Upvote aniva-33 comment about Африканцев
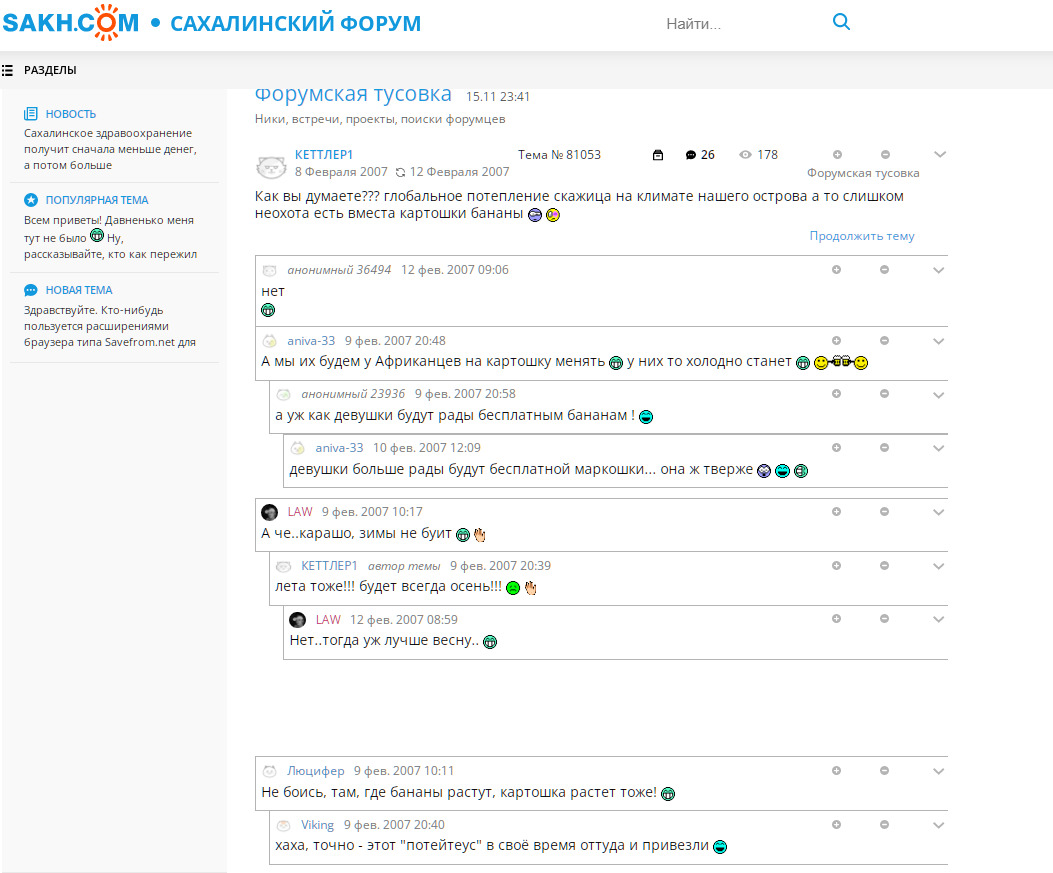Screen dimensions: 1053x873 [836, 340]
